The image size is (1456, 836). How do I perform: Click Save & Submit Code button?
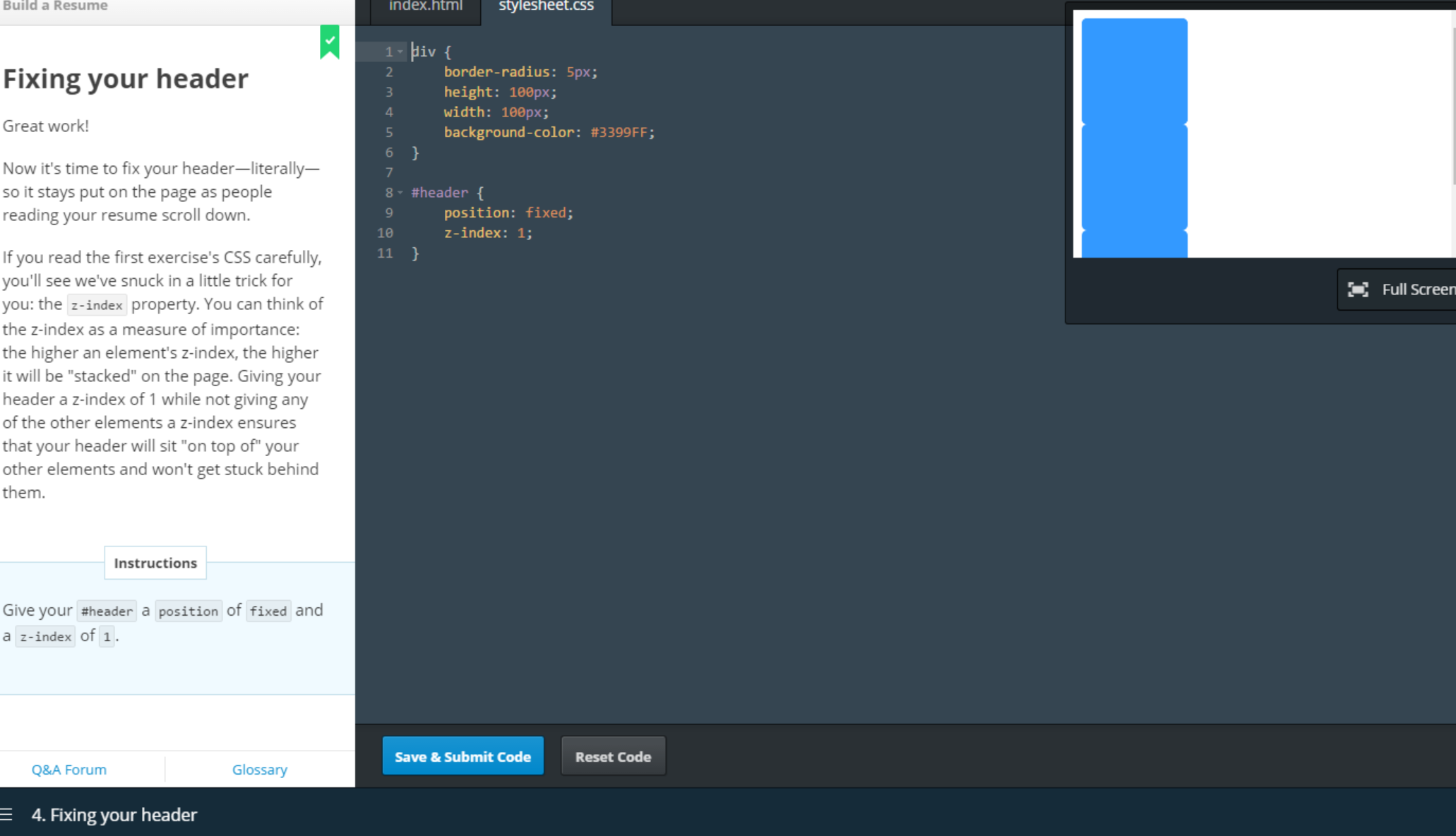(x=463, y=756)
